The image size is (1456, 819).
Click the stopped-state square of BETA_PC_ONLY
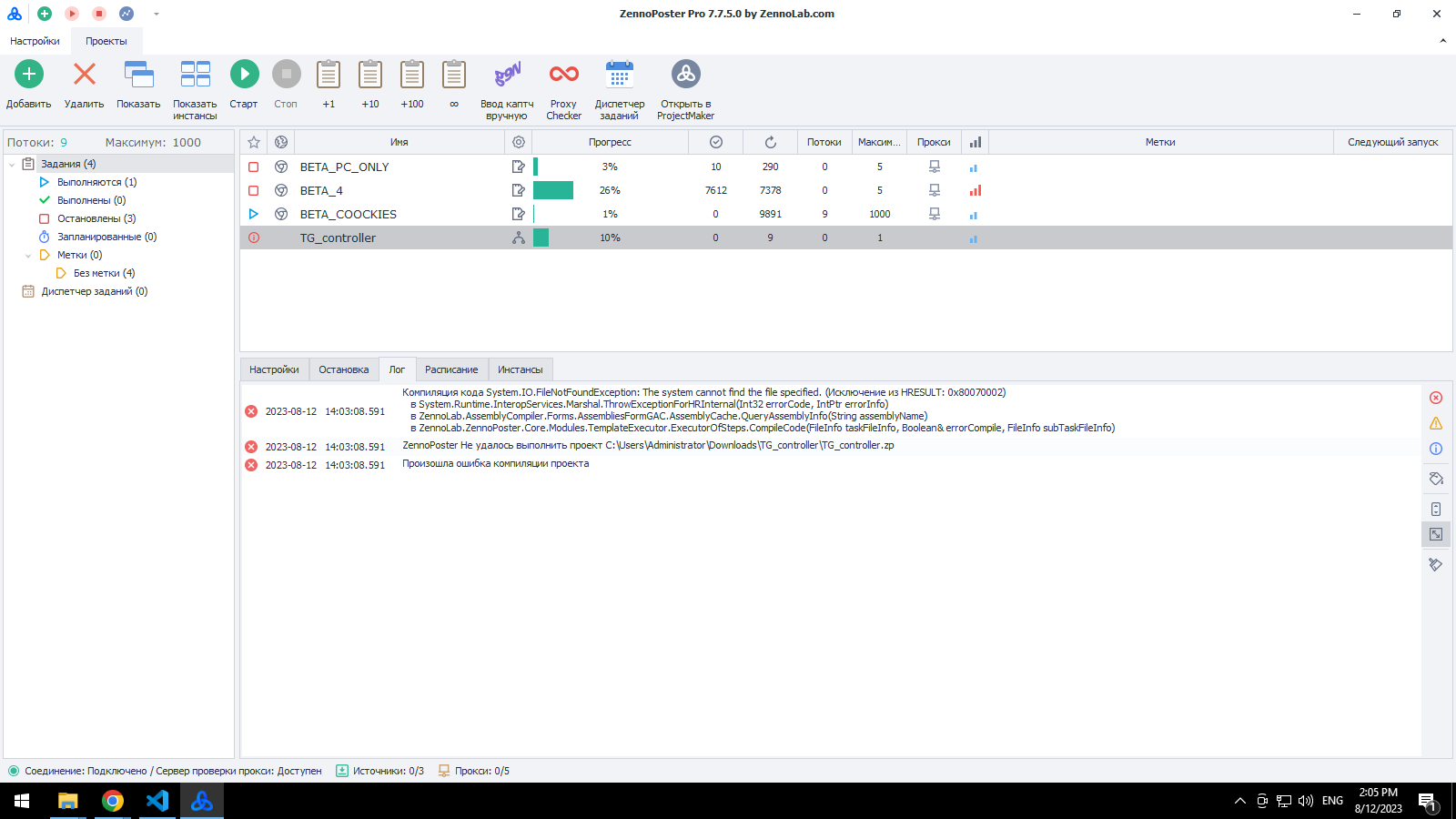254,167
